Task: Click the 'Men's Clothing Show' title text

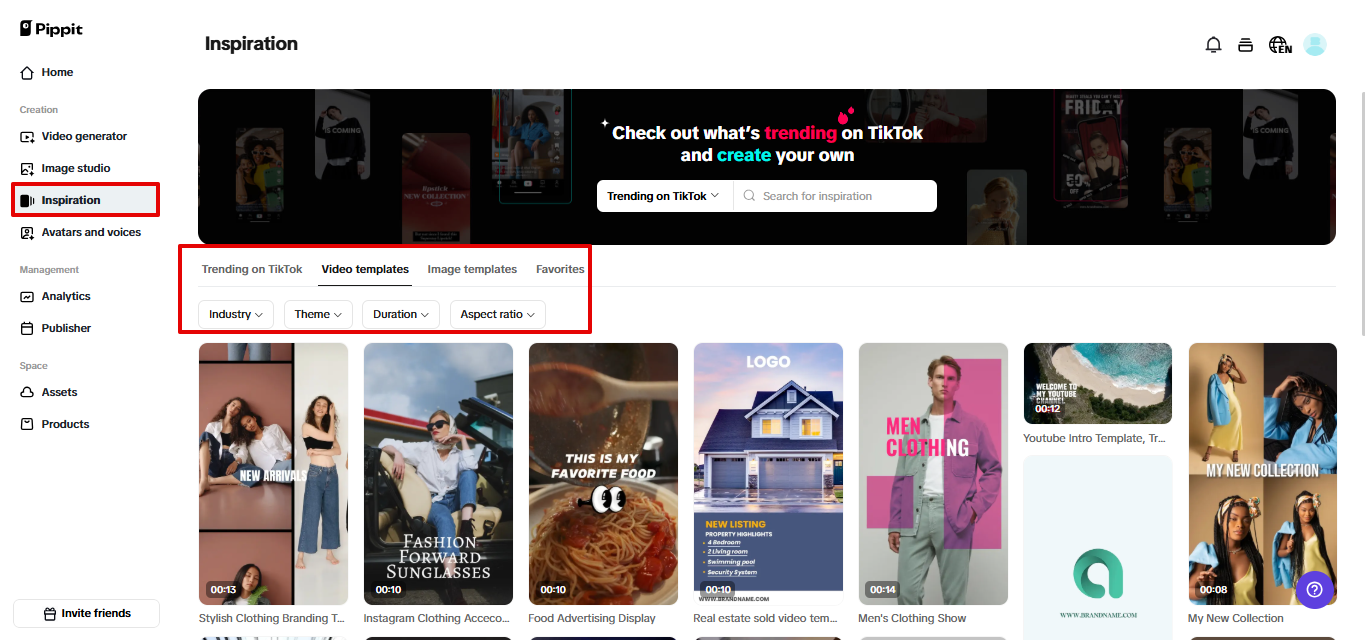Action: (912, 618)
